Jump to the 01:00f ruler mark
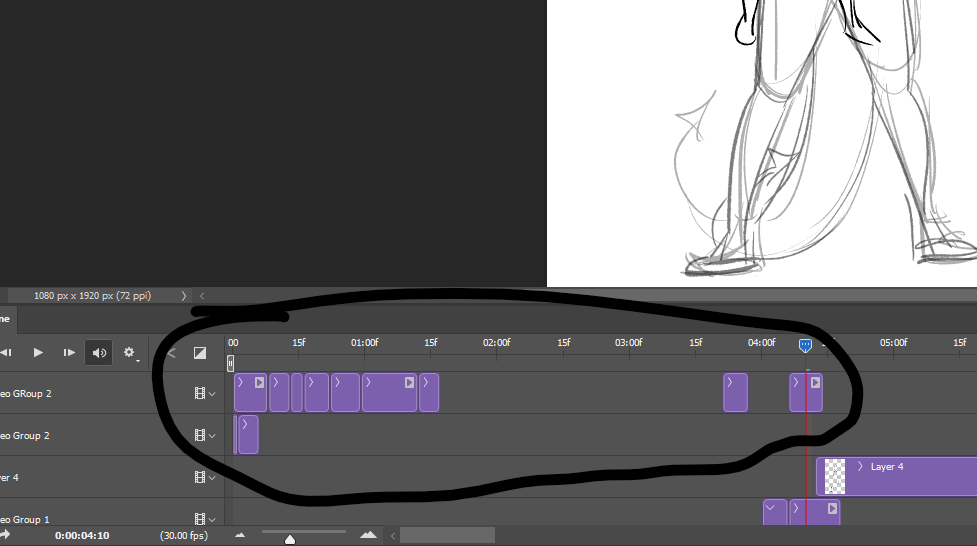 365,343
